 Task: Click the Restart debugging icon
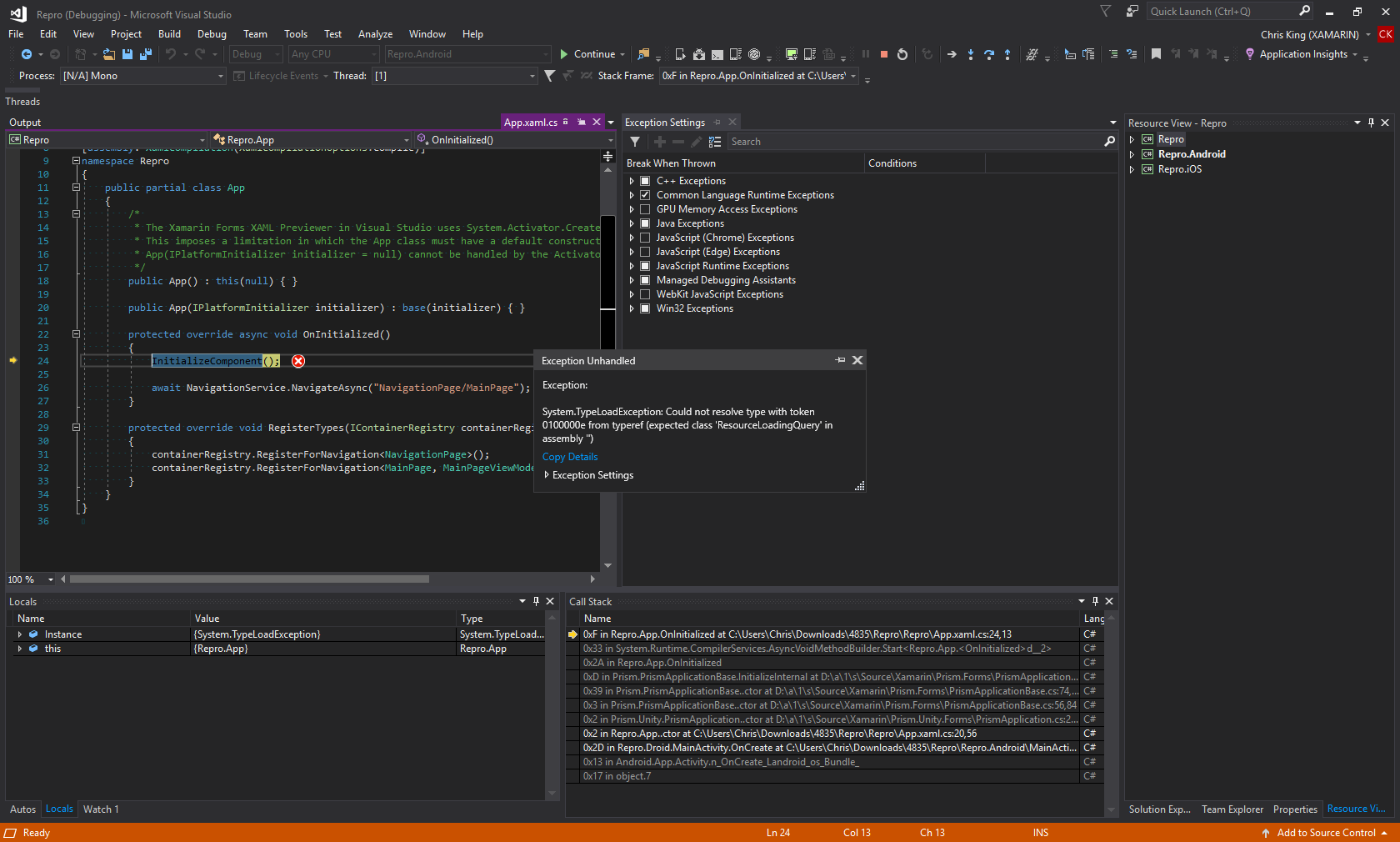(902, 54)
